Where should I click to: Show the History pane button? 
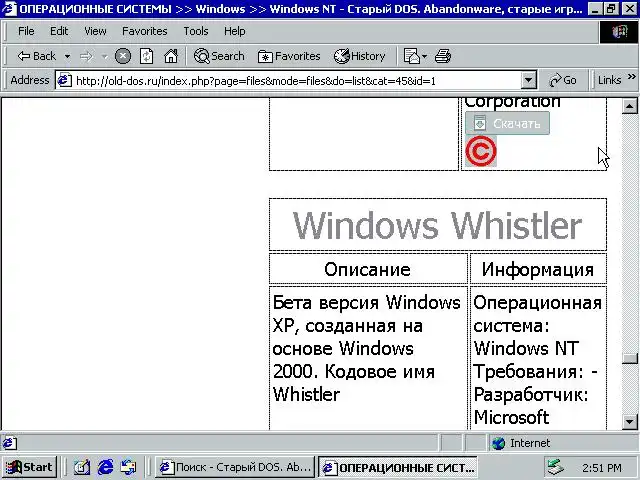360,56
